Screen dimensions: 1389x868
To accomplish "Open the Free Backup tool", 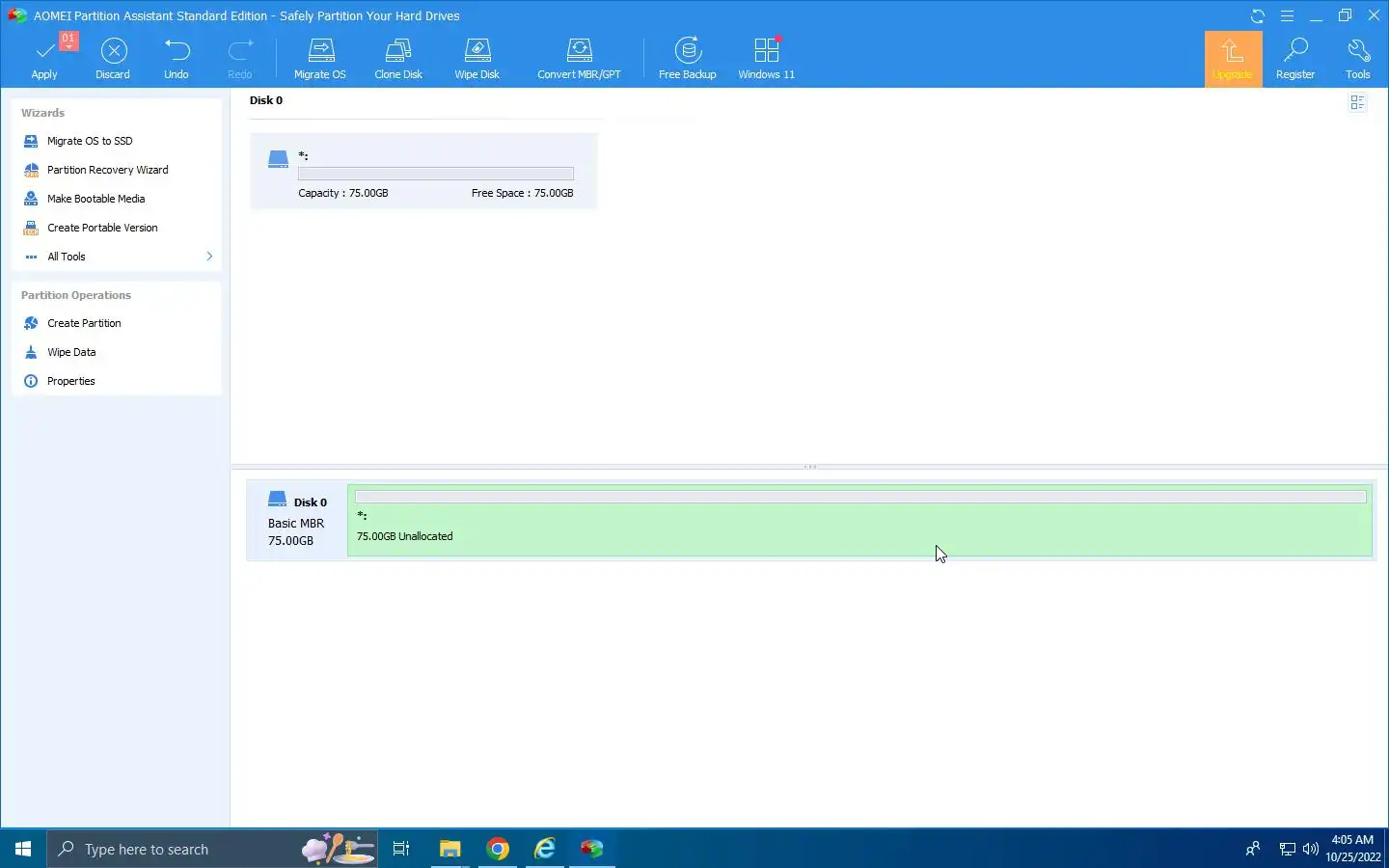I will pos(688,59).
